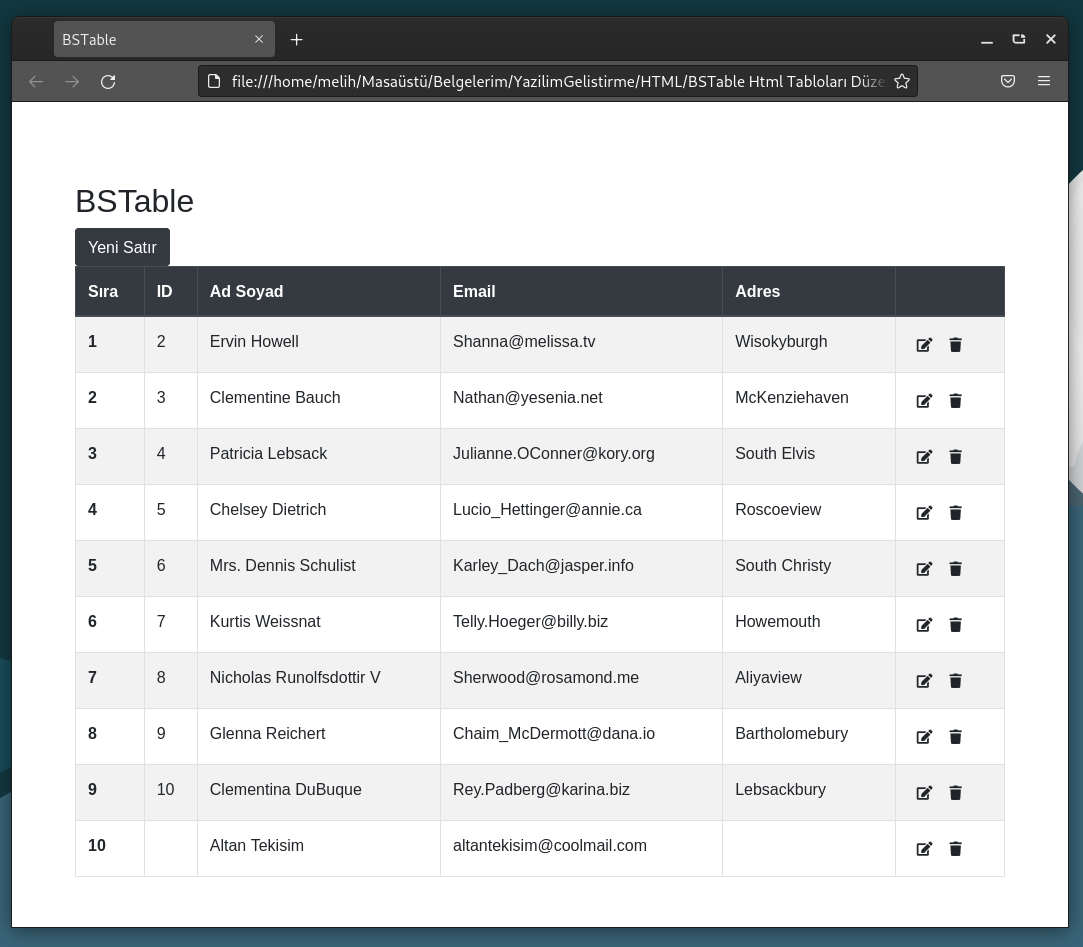This screenshot has height=947, width=1083.
Task: Delete the Nicholas Runolfsdottir V row
Action: 955,680
